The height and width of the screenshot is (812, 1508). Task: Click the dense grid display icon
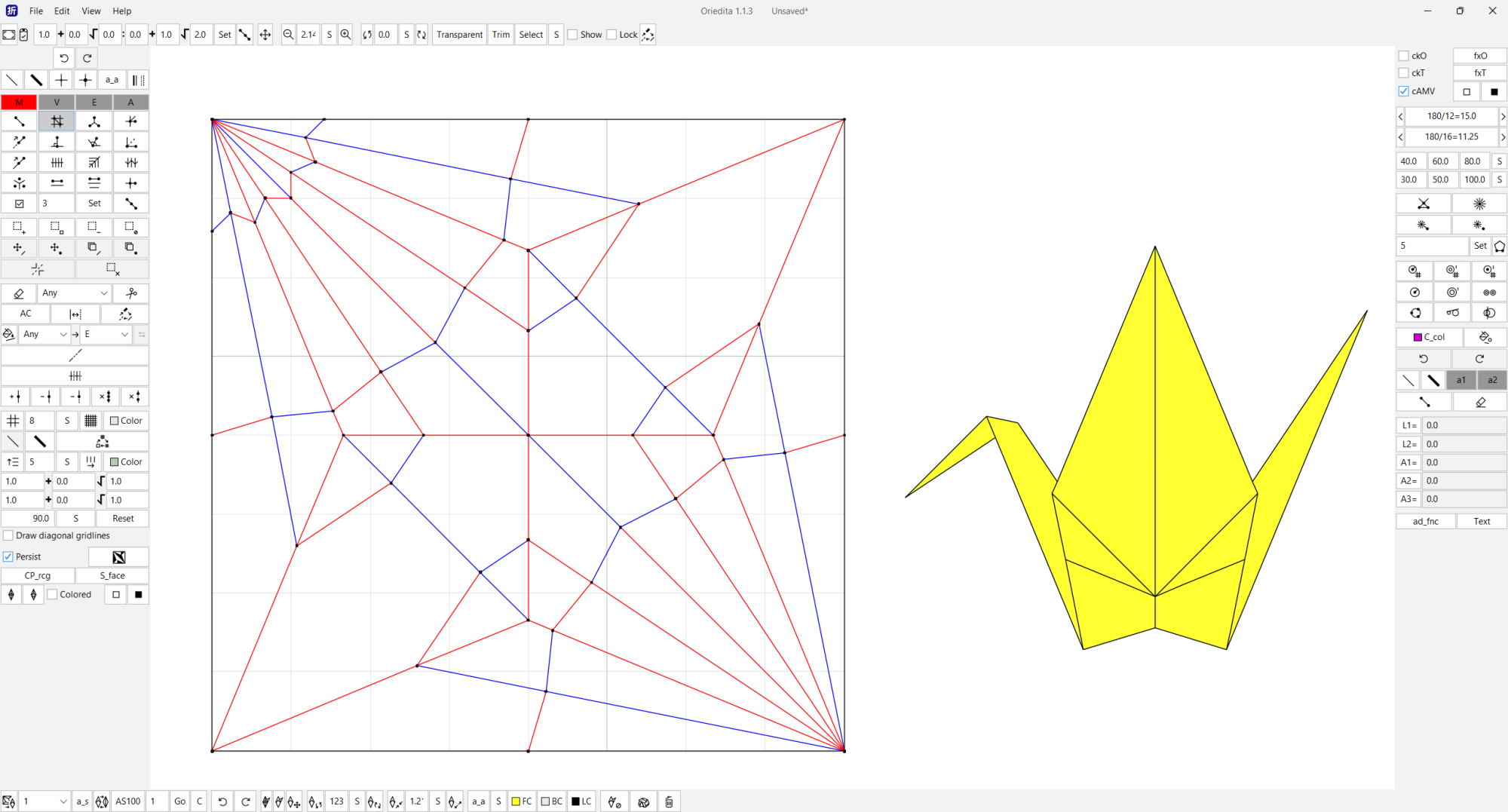coord(90,421)
